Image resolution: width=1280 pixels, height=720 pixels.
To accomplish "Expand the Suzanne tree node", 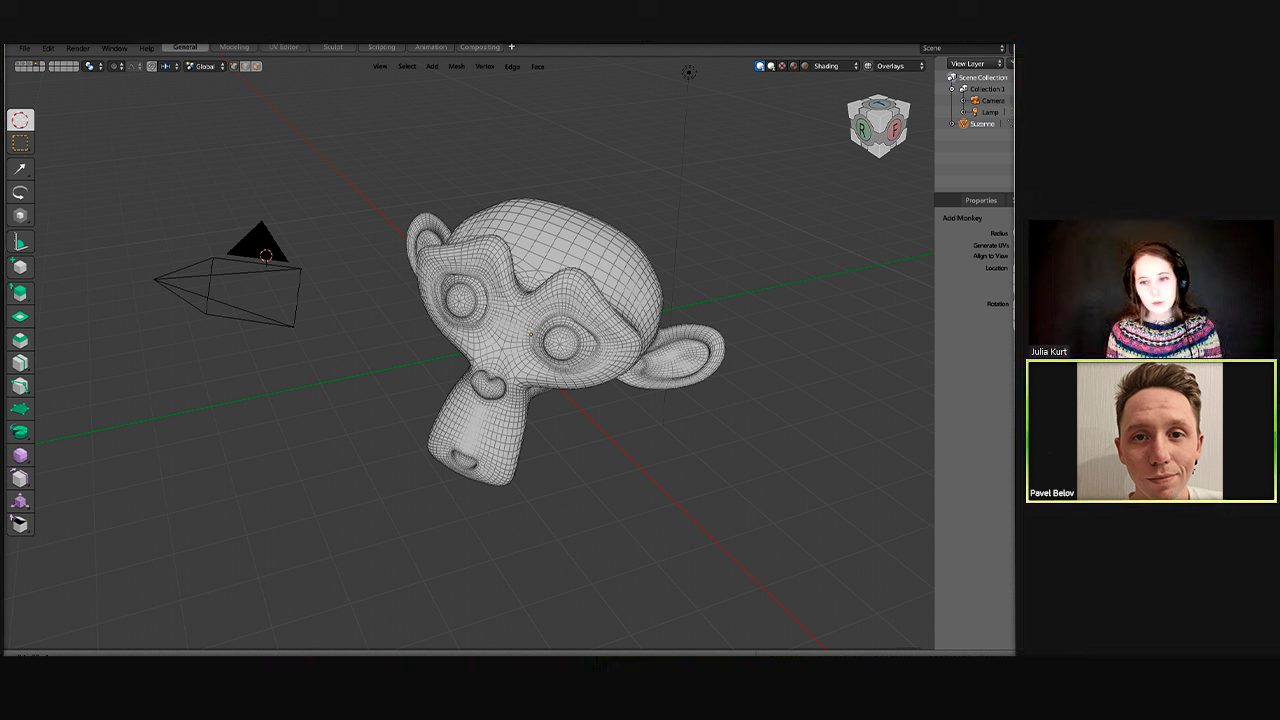I will point(952,123).
